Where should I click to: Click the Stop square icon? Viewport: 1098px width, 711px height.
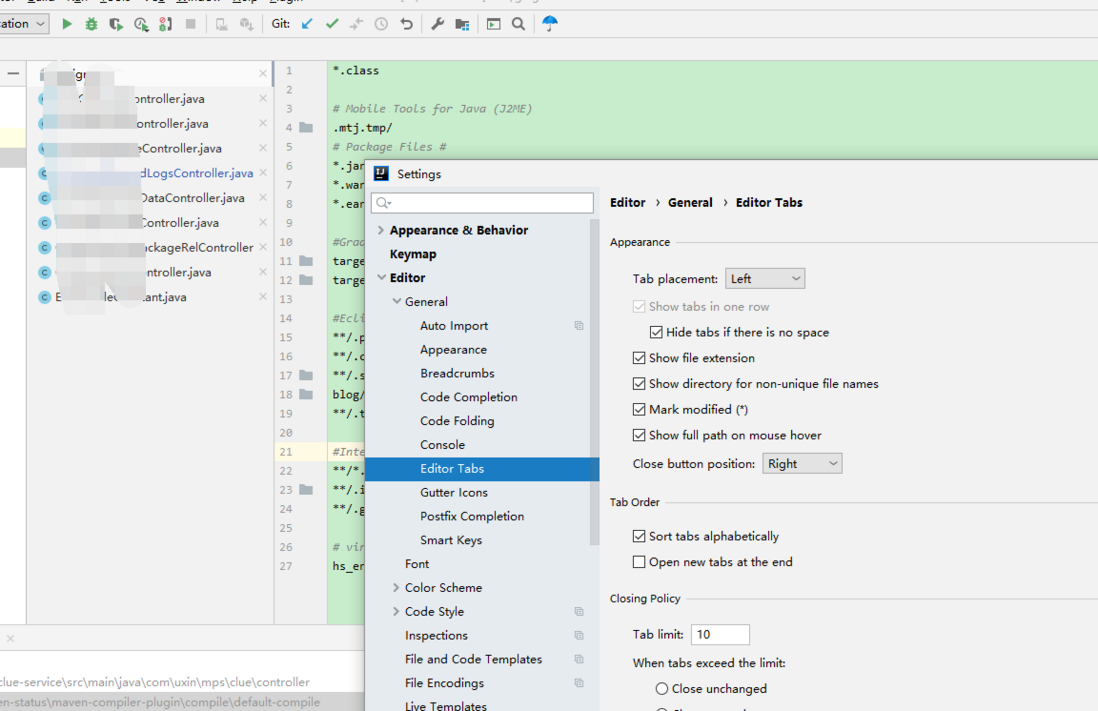(190, 24)
